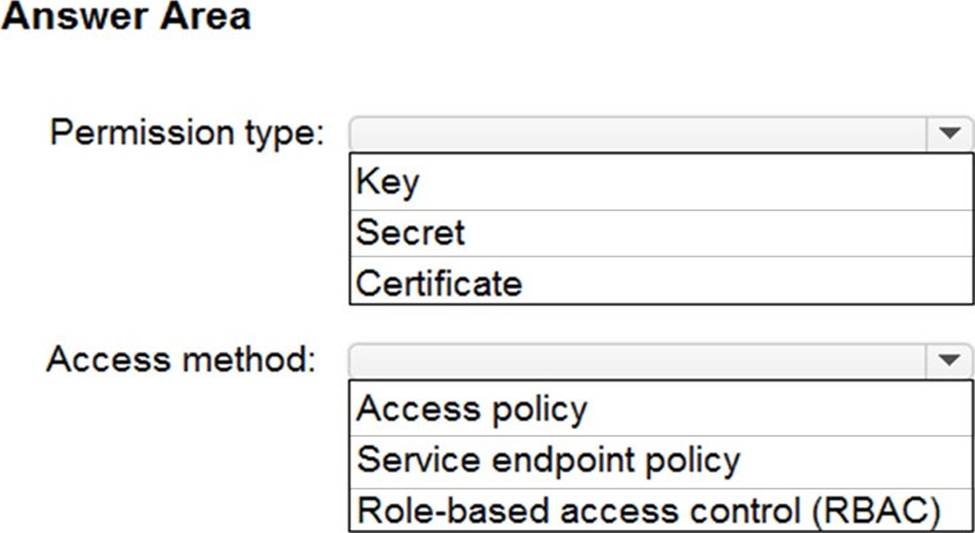This screenshot has width=975, height=533.
Task: Click the Access method label
Action: [x=181, y=359]
